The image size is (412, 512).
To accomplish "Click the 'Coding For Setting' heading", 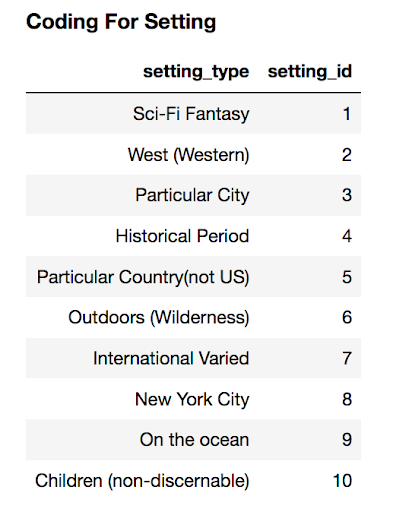I will point(121,22).
